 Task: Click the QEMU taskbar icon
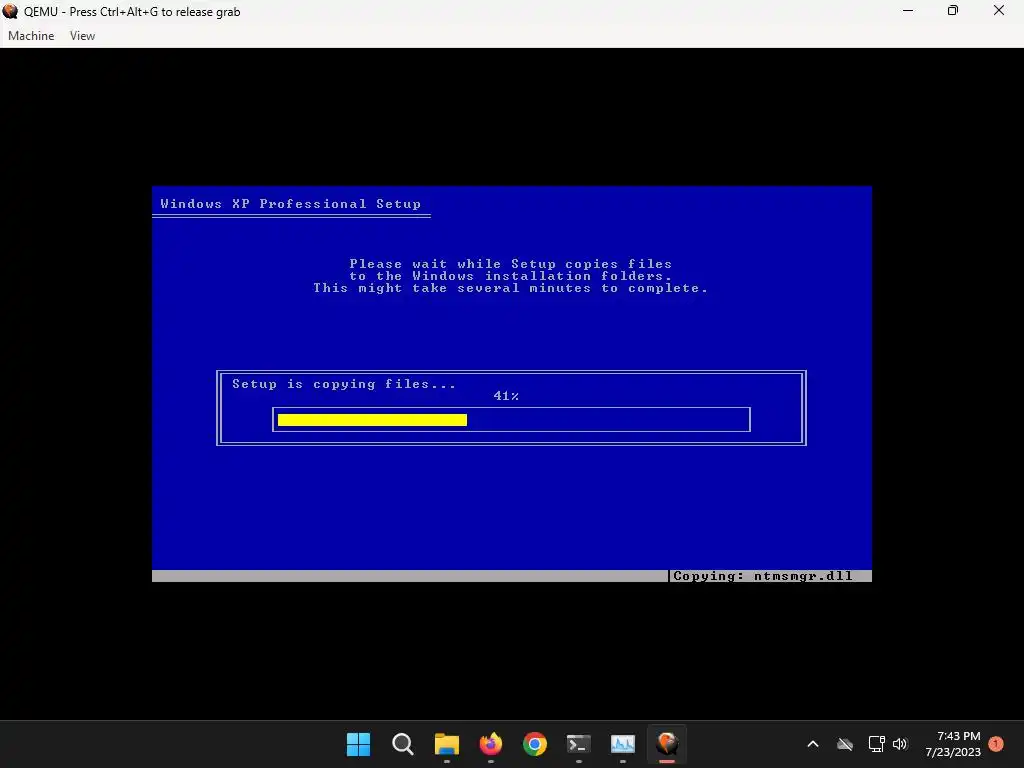click(667, 744)
